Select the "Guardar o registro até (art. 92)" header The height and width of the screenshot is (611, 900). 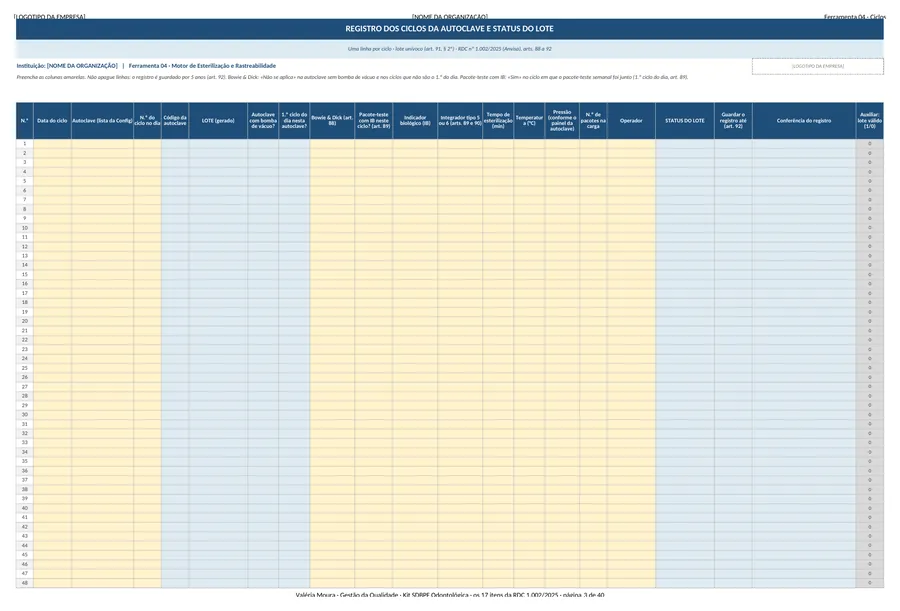733,121
